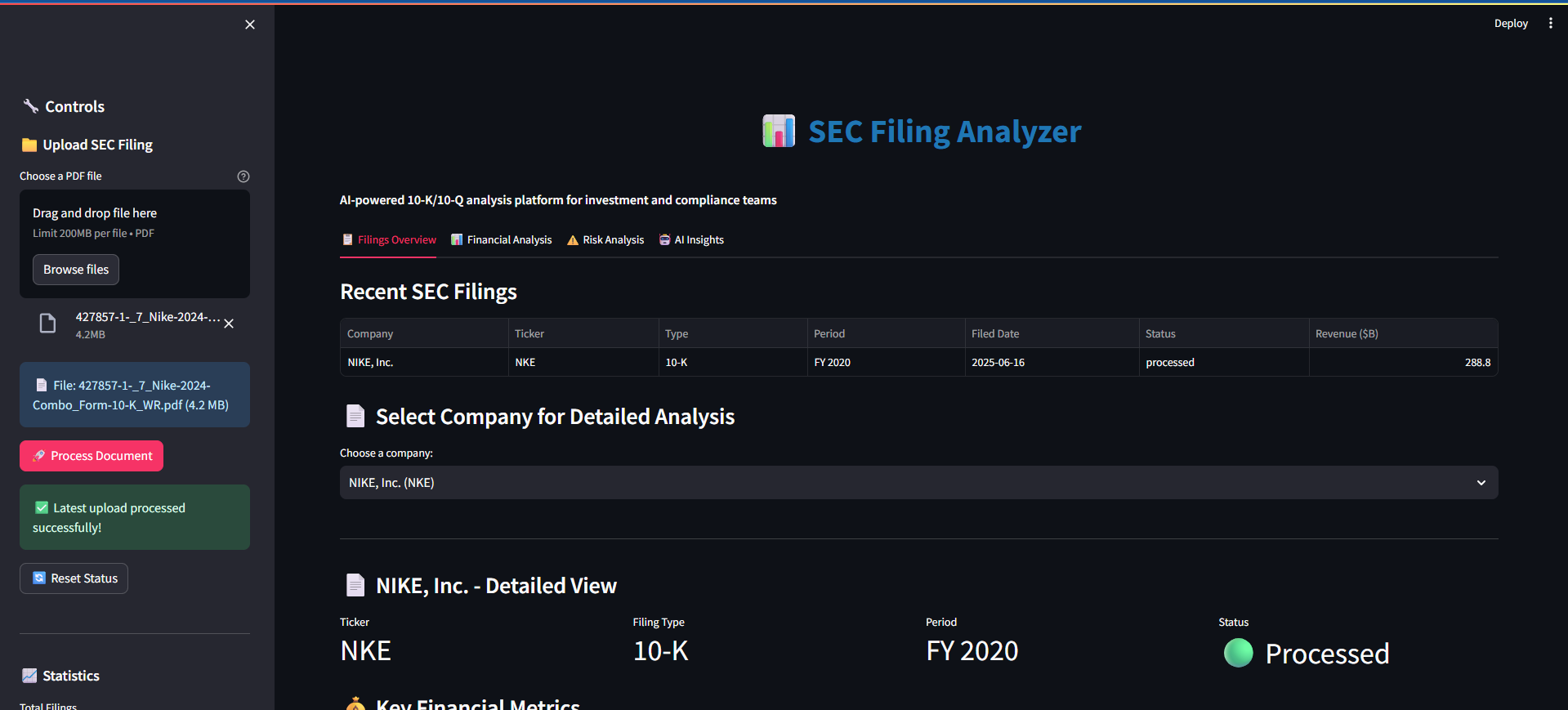Sort table by Company column header
The height and width of the screenshot is (710, 1568).
pos(424,334)
